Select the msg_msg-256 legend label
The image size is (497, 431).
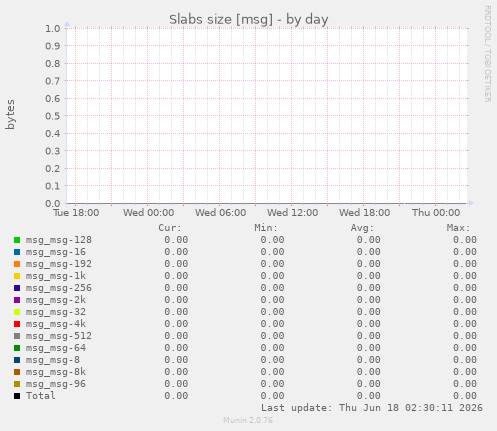[59, 288]
